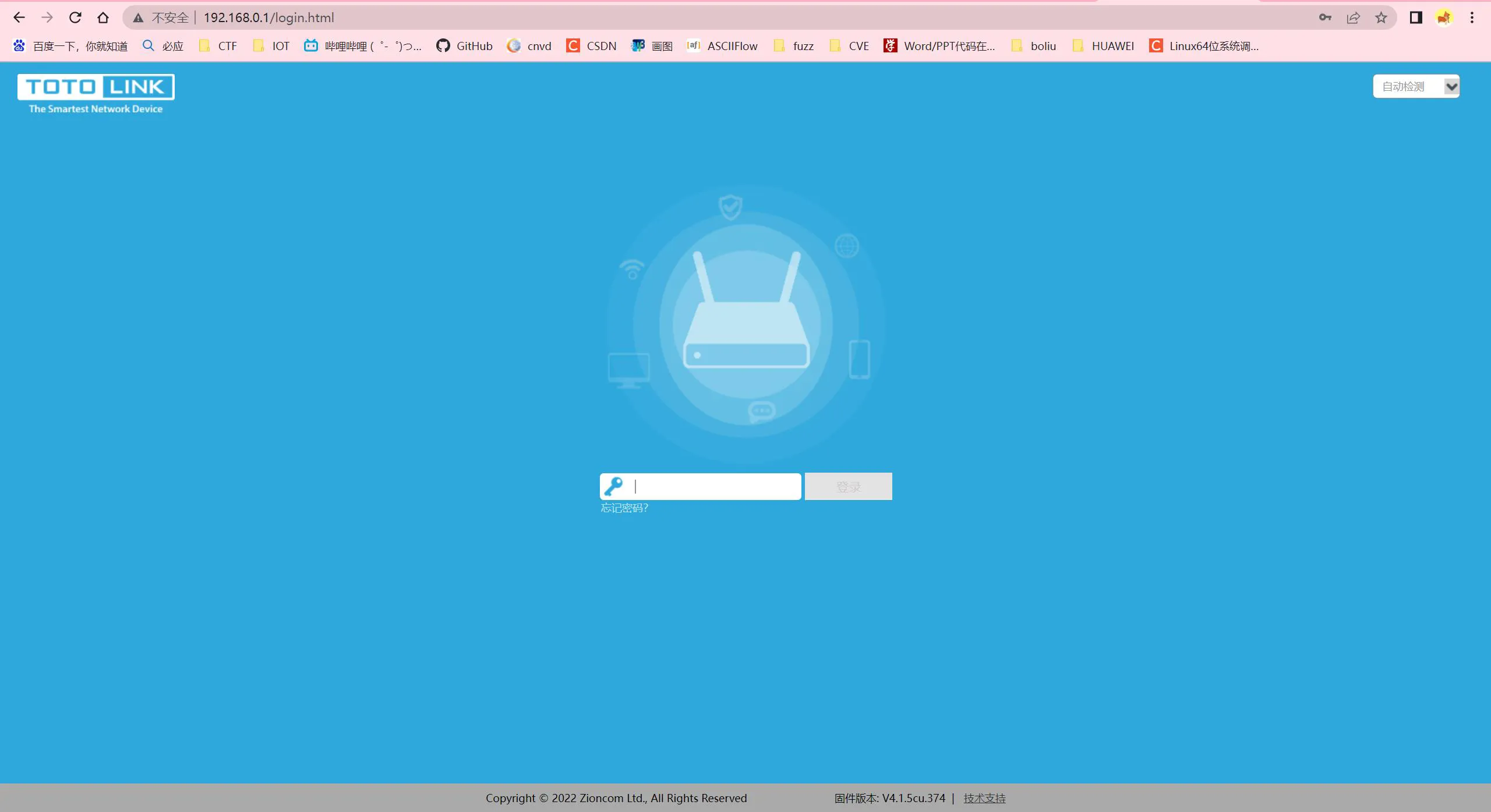Open the 自动检测 language dropdown
The height and width of the screenshot is (812, 1491).
click(1416, 87)
